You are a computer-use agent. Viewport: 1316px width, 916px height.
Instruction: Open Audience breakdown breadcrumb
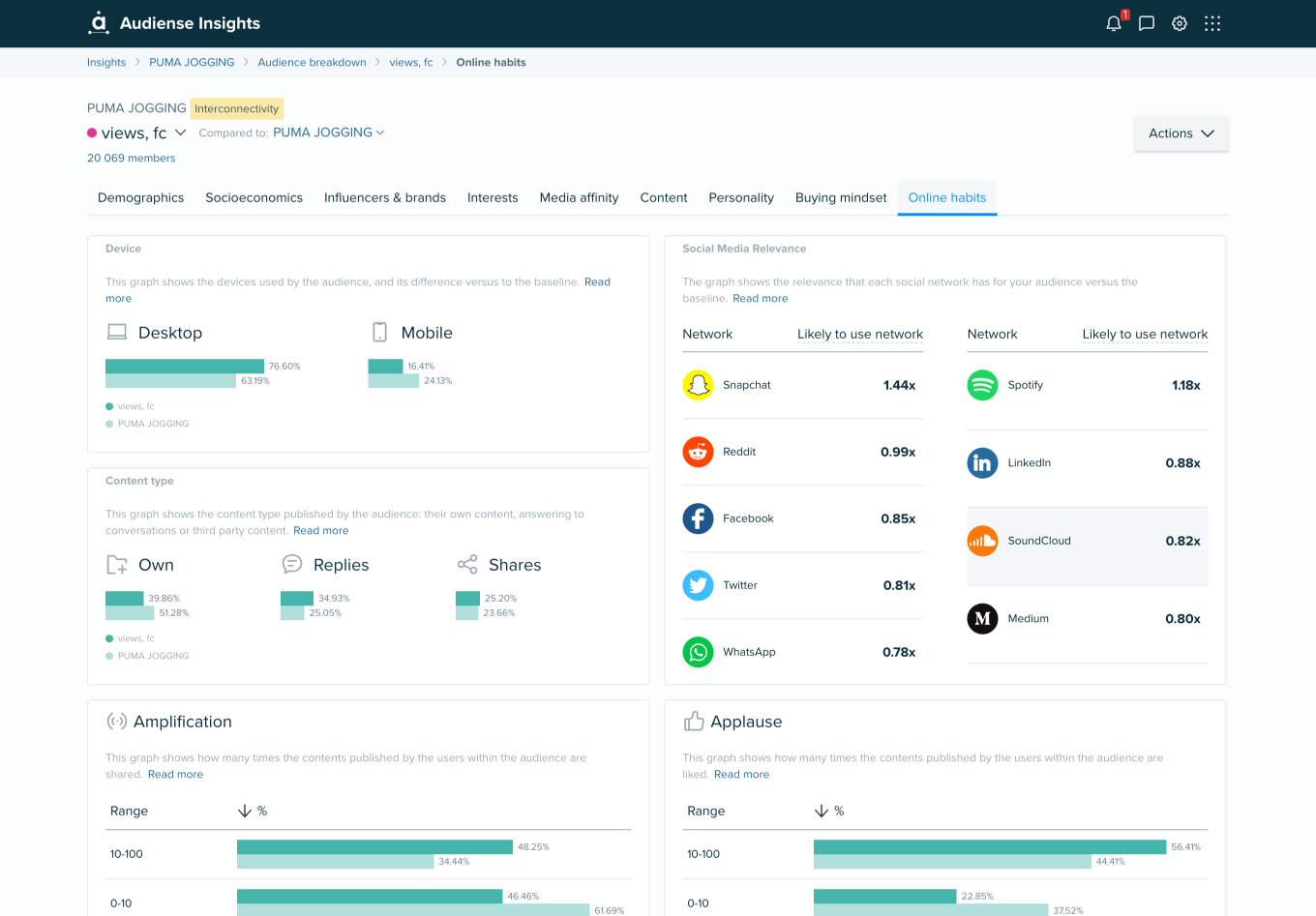312,62
